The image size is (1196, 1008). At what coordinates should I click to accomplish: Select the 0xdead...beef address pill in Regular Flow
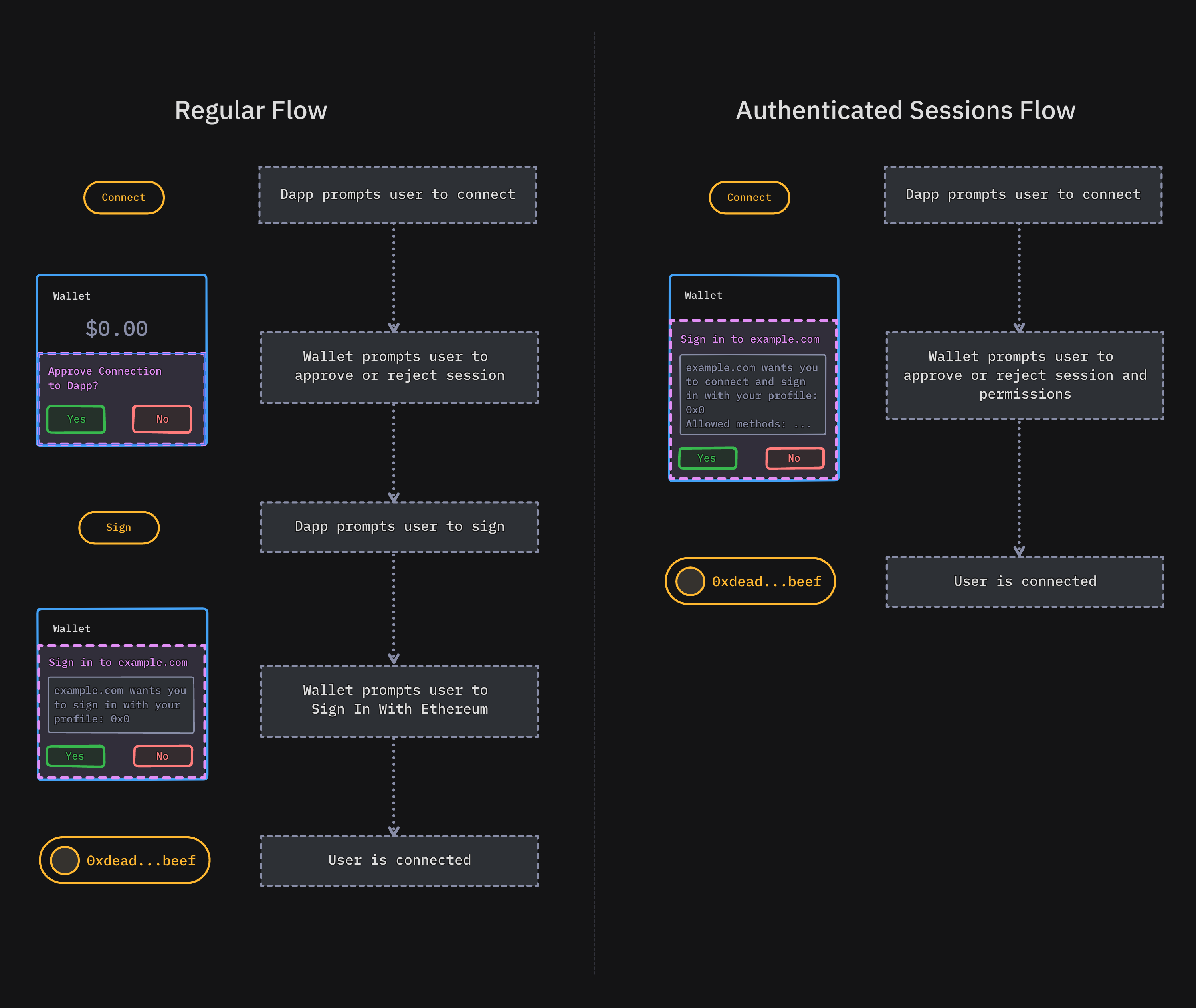(123, 859)
